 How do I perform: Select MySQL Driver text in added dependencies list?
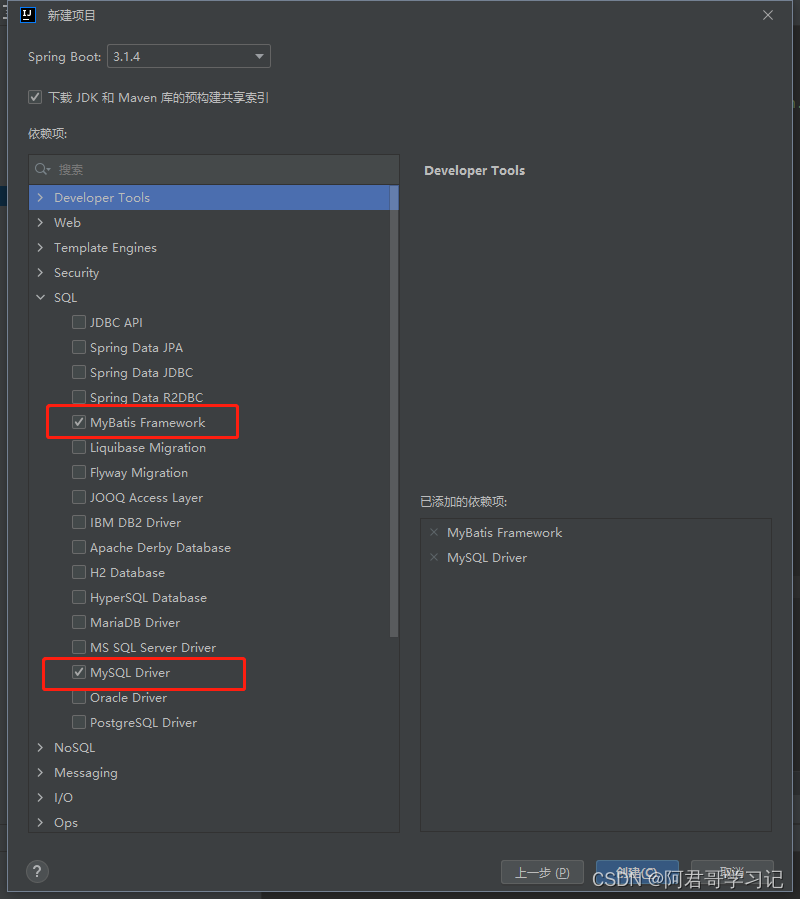tap(487, 558)
